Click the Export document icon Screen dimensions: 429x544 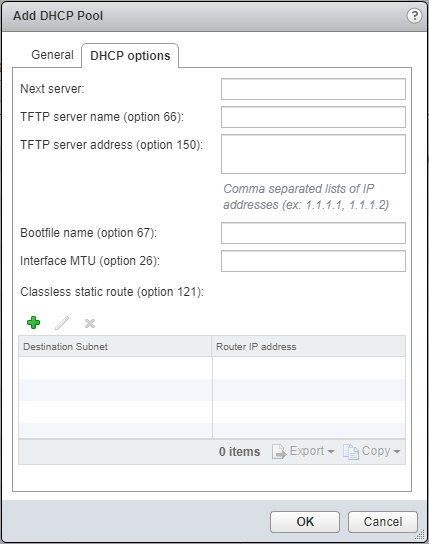point(279,452)
